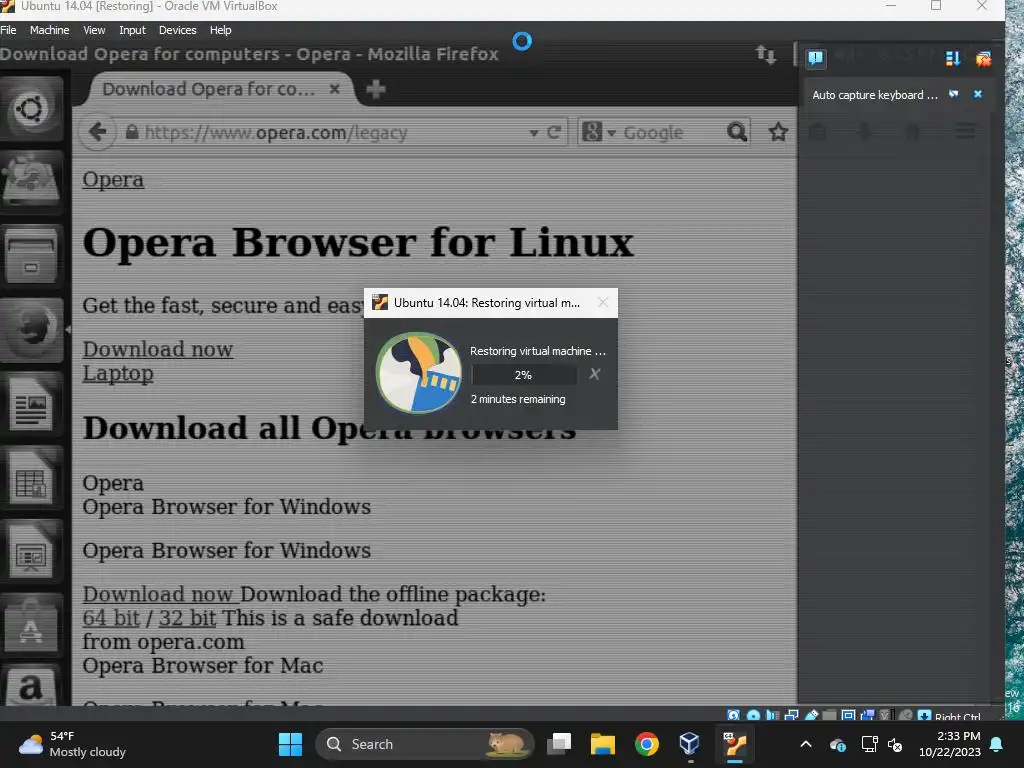Close the Download Opera Firefox tab
Viewport: 1024px width, 768px height.
pyautogui.click(x=334, y=89)
